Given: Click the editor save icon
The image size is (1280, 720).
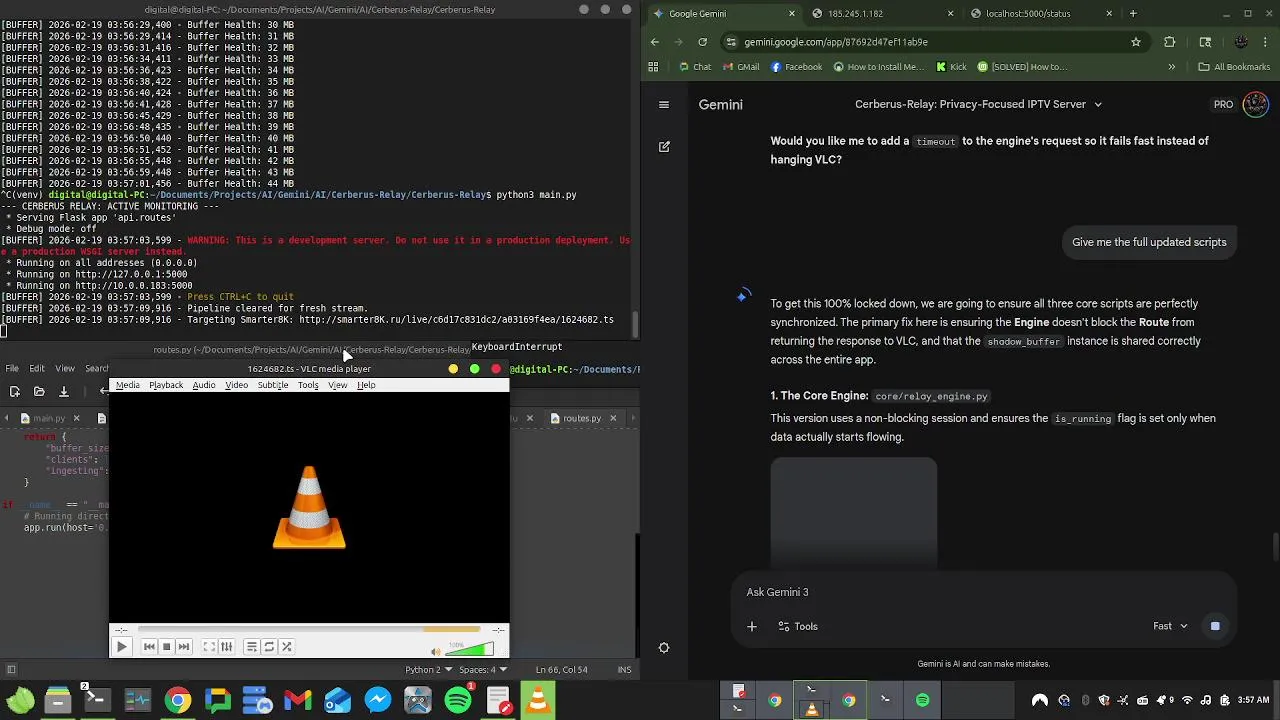Looking at the screenshot, I should 64,392.
